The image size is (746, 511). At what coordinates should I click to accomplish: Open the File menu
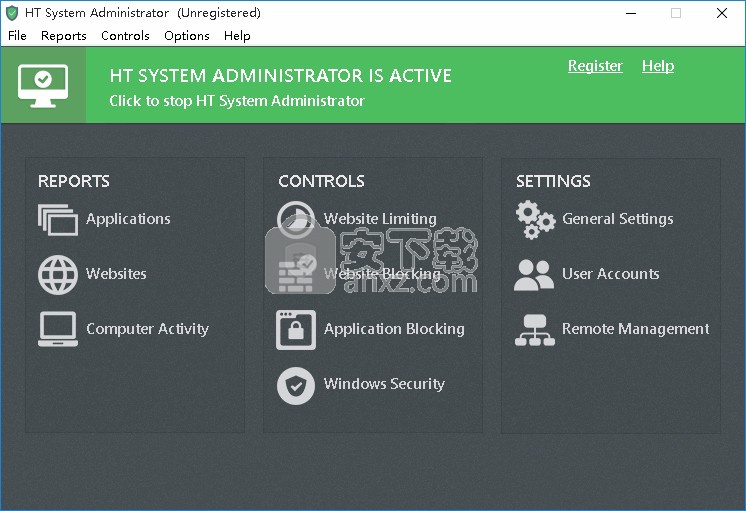point(18,36)
